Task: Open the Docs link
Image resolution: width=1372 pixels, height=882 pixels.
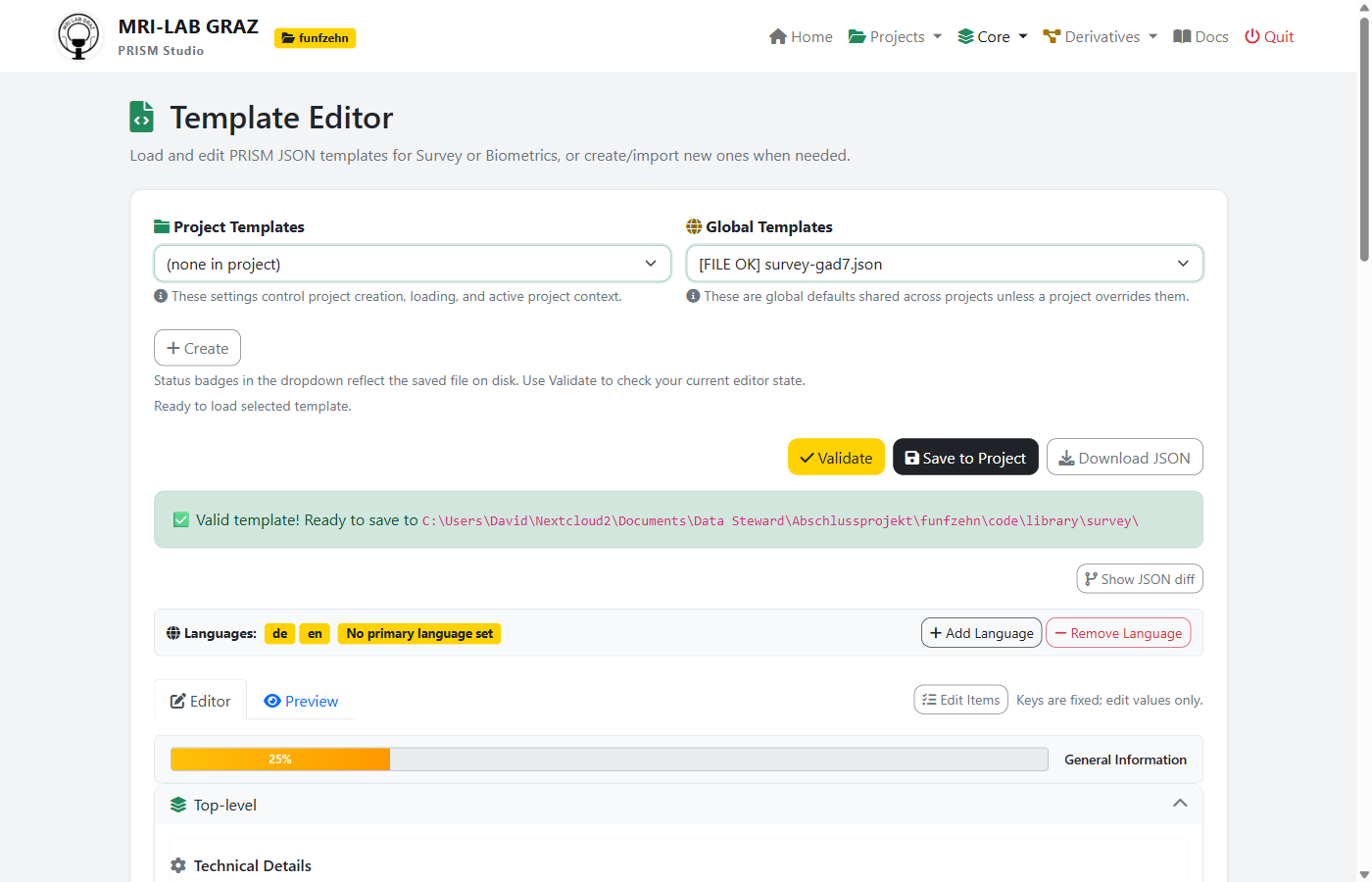Action: click(x=1200, y=36)
